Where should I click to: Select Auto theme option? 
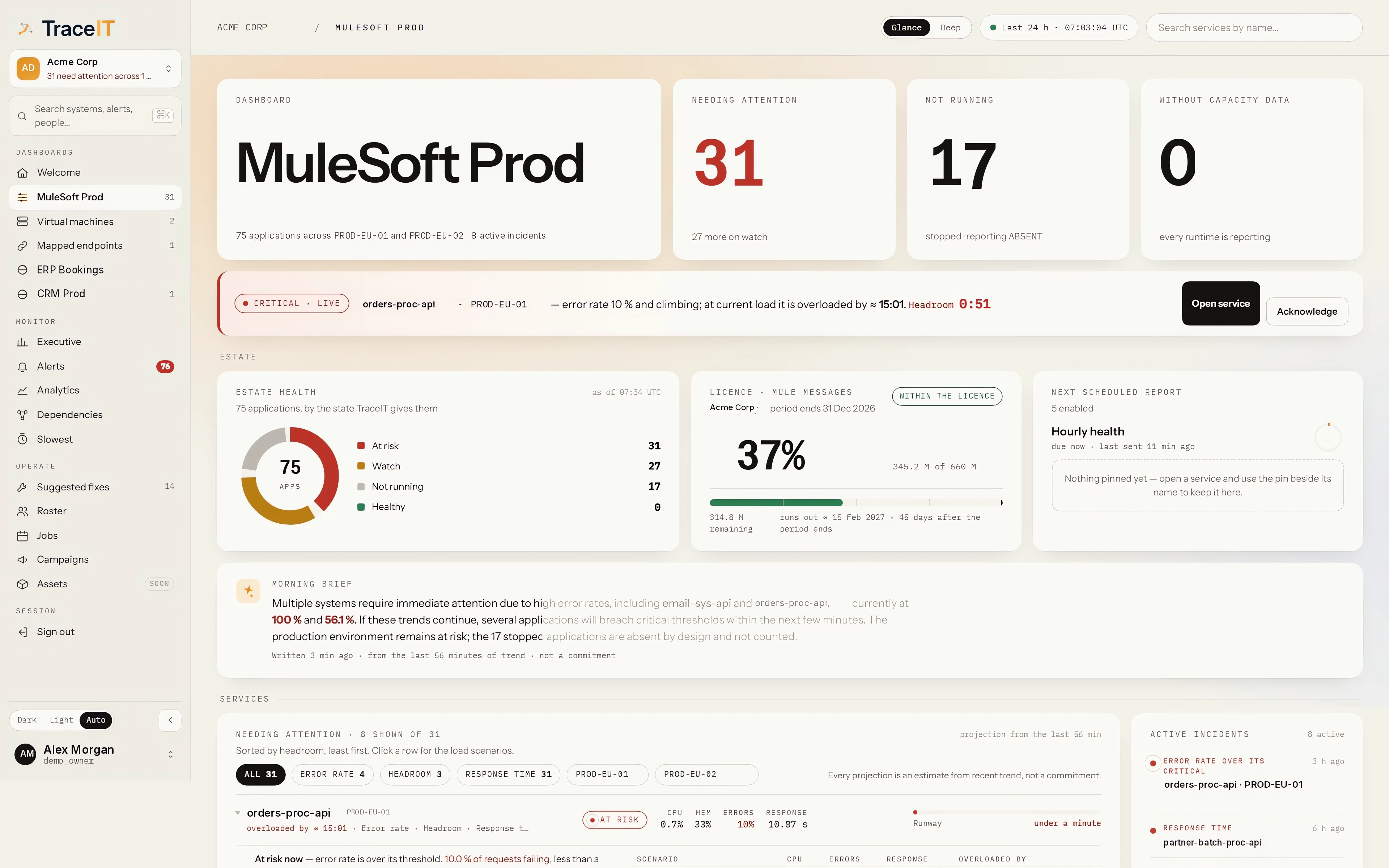point(96,720)
